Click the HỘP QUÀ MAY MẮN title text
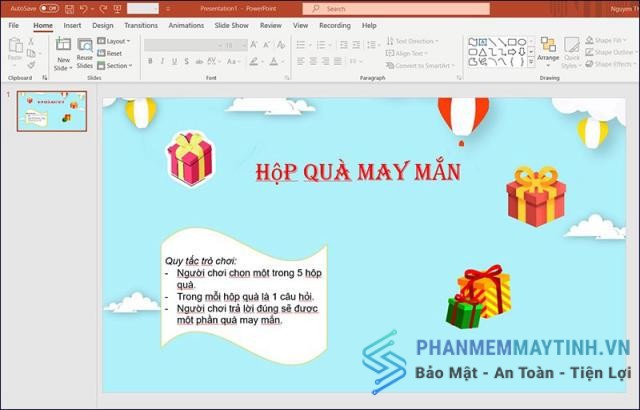Image resolution: width=640 pixels, height=410 pixels. coord(358,171)
